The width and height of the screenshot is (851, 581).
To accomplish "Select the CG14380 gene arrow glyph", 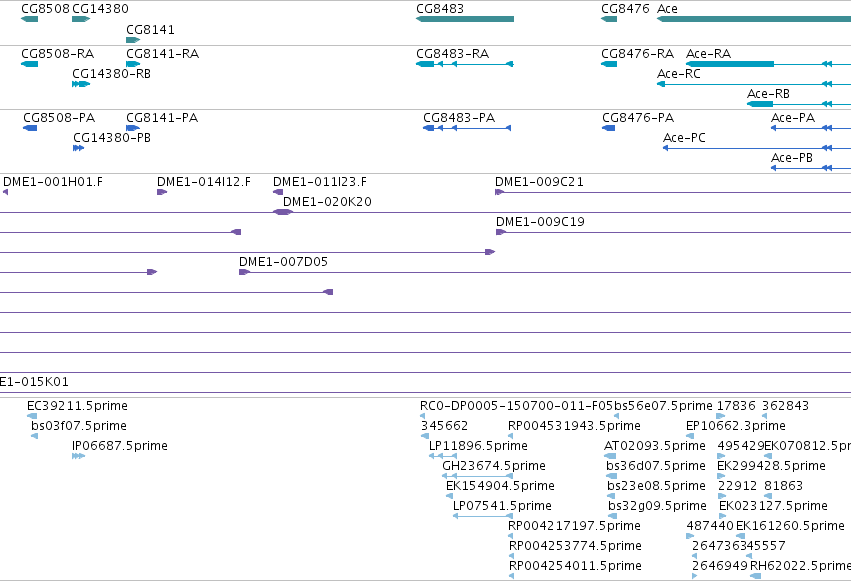I will click(x=81, y=19).
